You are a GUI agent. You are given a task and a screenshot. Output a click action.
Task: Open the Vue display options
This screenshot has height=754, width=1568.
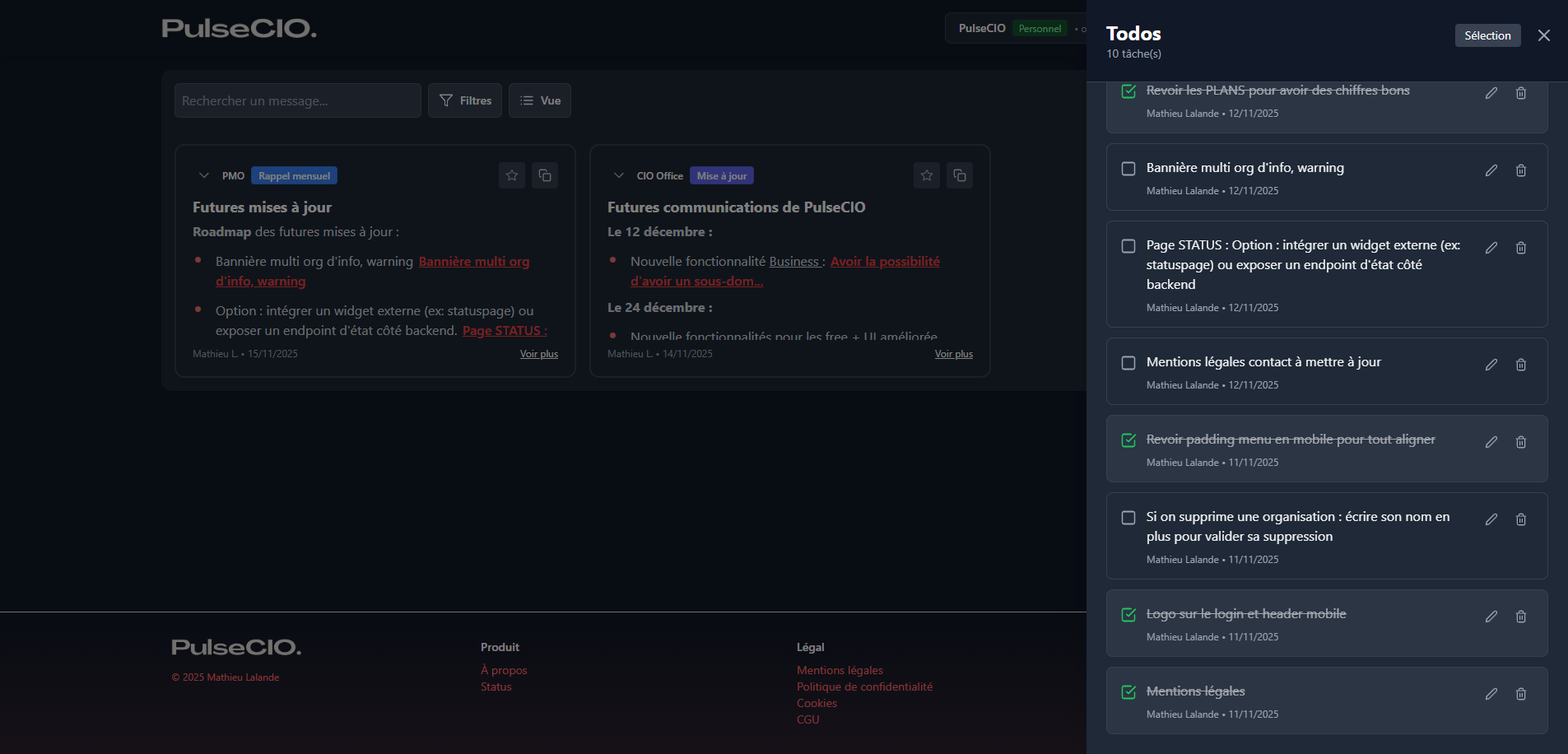tap(540, 100)
